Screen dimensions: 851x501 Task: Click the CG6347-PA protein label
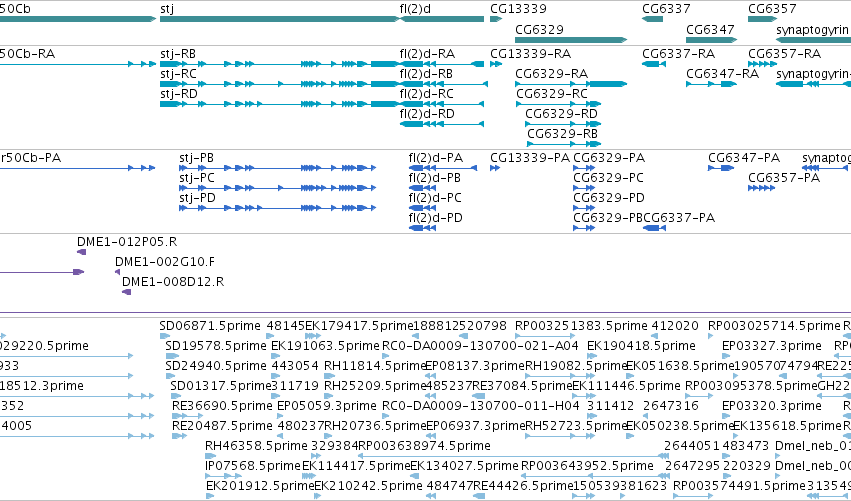pos(744,158)
